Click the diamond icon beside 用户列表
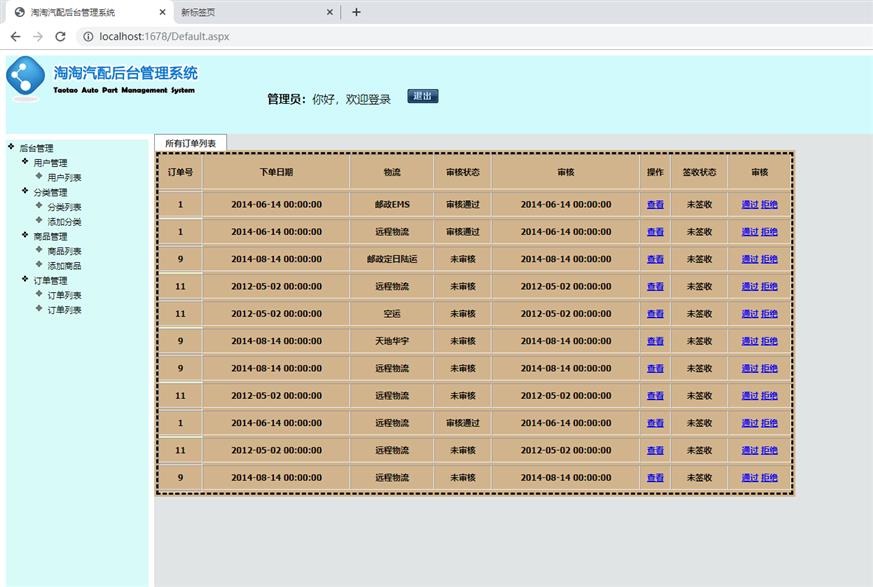Screen dimensions: 873x587 (x=39, y=176)
